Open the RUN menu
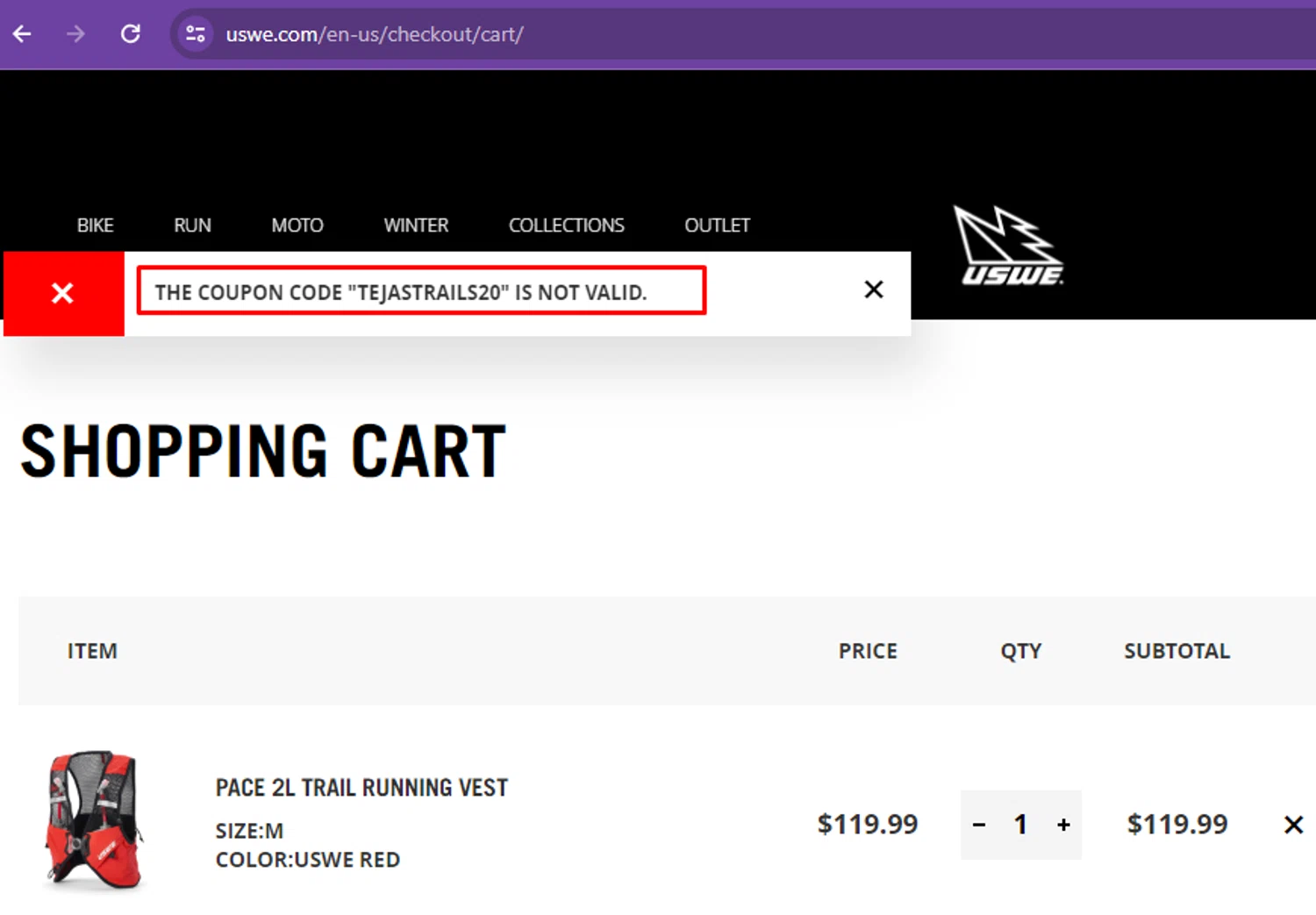The height and width of the screenshot is (915, 1316). coord(192,225)
